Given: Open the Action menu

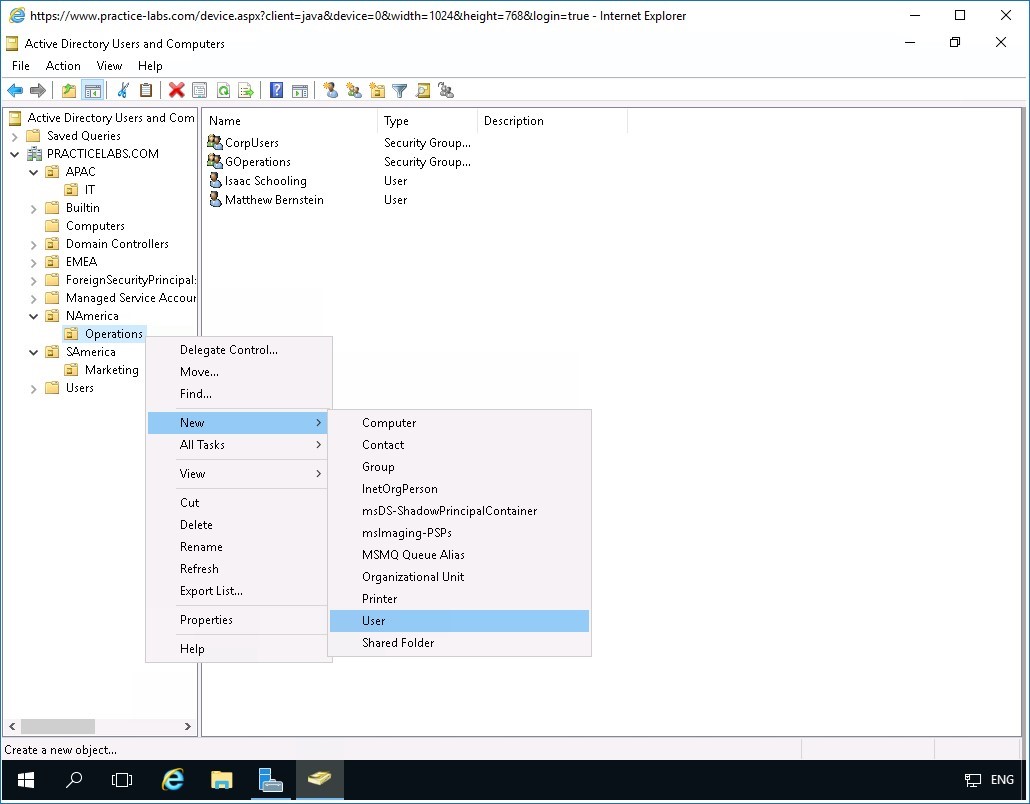Looking at the screenshot, I should pyautogui.click(x=63, y=66).
